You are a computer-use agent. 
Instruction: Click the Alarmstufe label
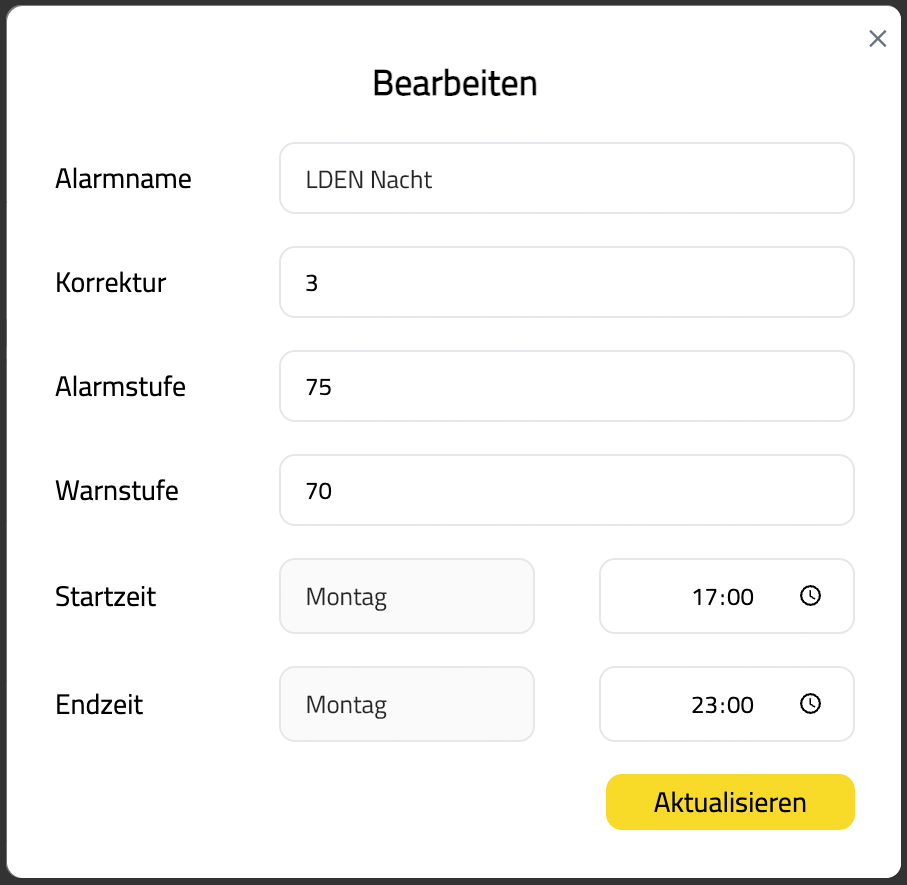[120, 387]
